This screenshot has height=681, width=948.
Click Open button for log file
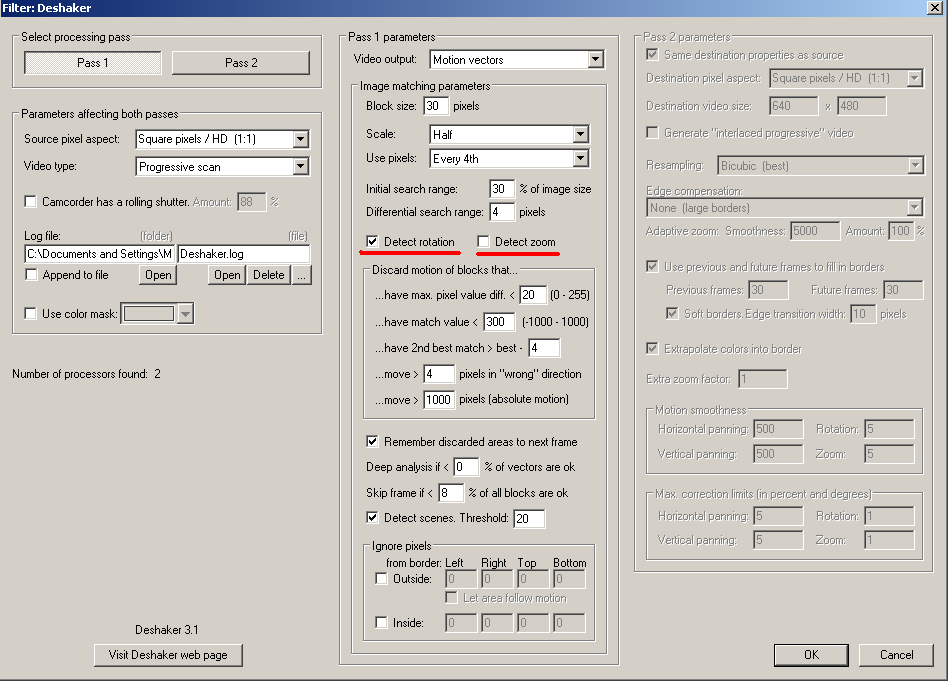(227, 275)
